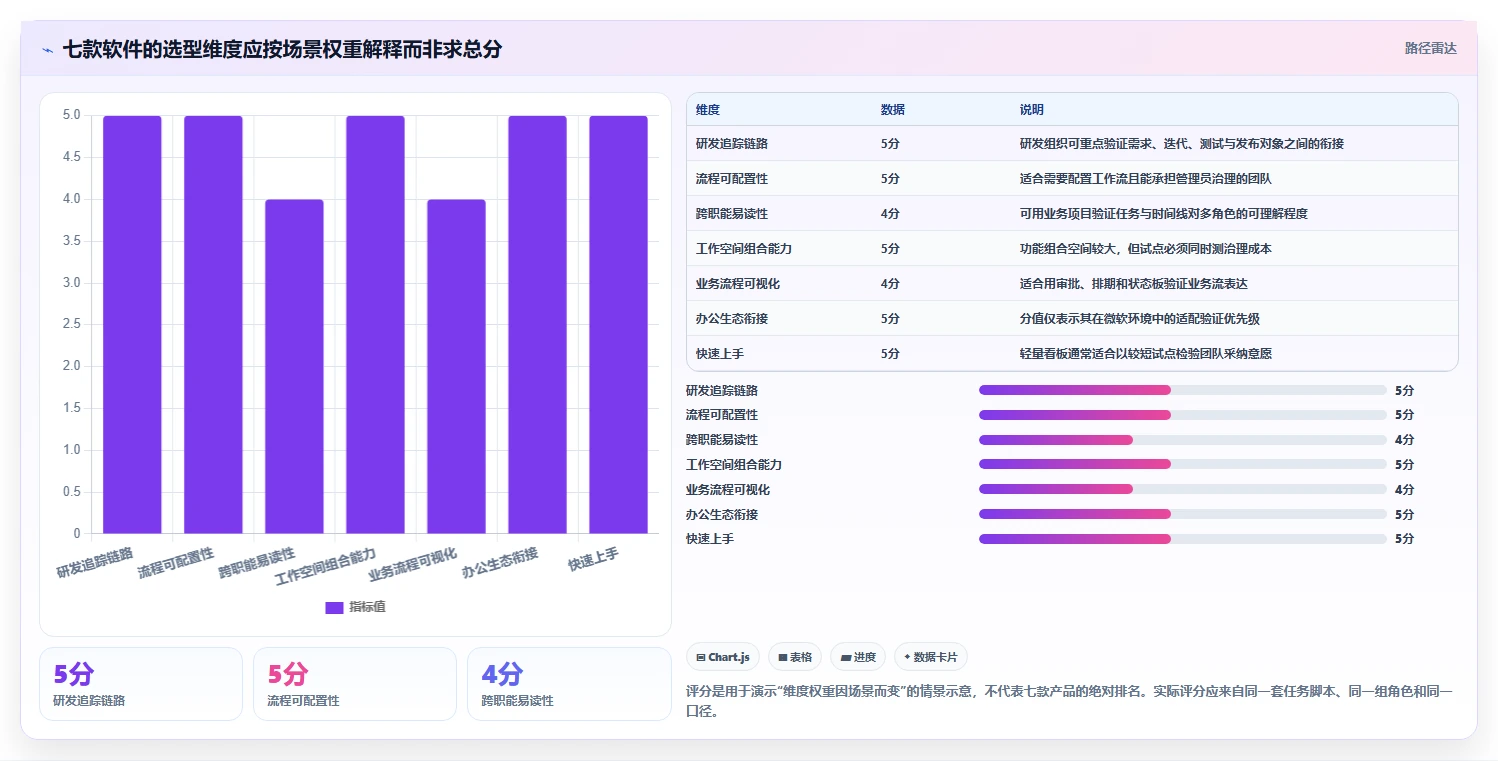Click the 研发追踪链路 bar in the chart
This screenshot has width=1498, height=761.
point(132,324)
